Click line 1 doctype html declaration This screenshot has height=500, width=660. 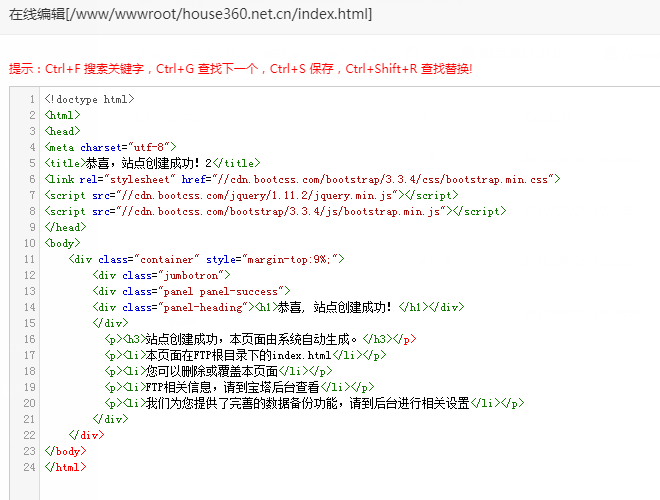(89, 99)
